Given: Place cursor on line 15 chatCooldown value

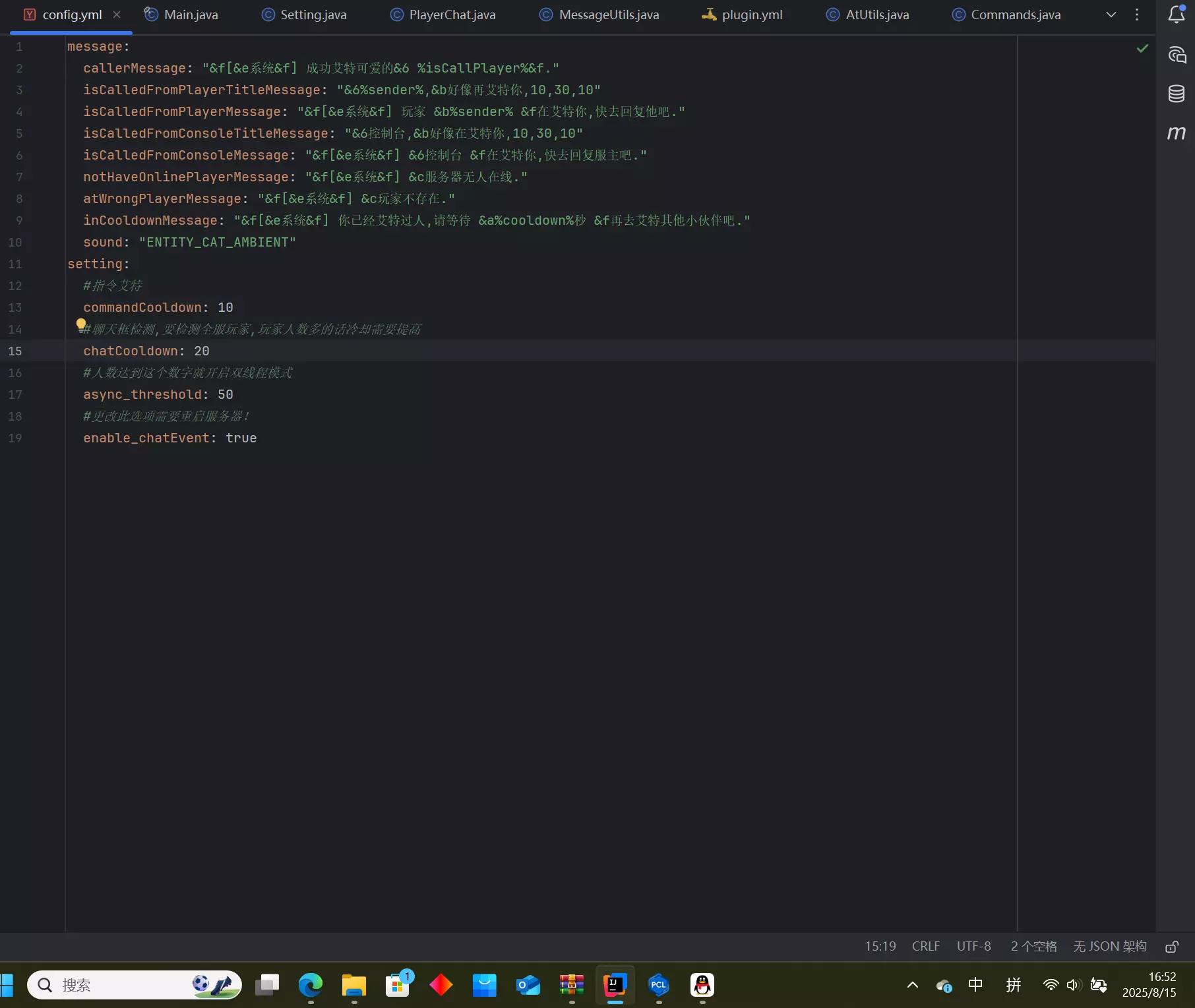Looking at the screenshot, I should tap(202, 351).
